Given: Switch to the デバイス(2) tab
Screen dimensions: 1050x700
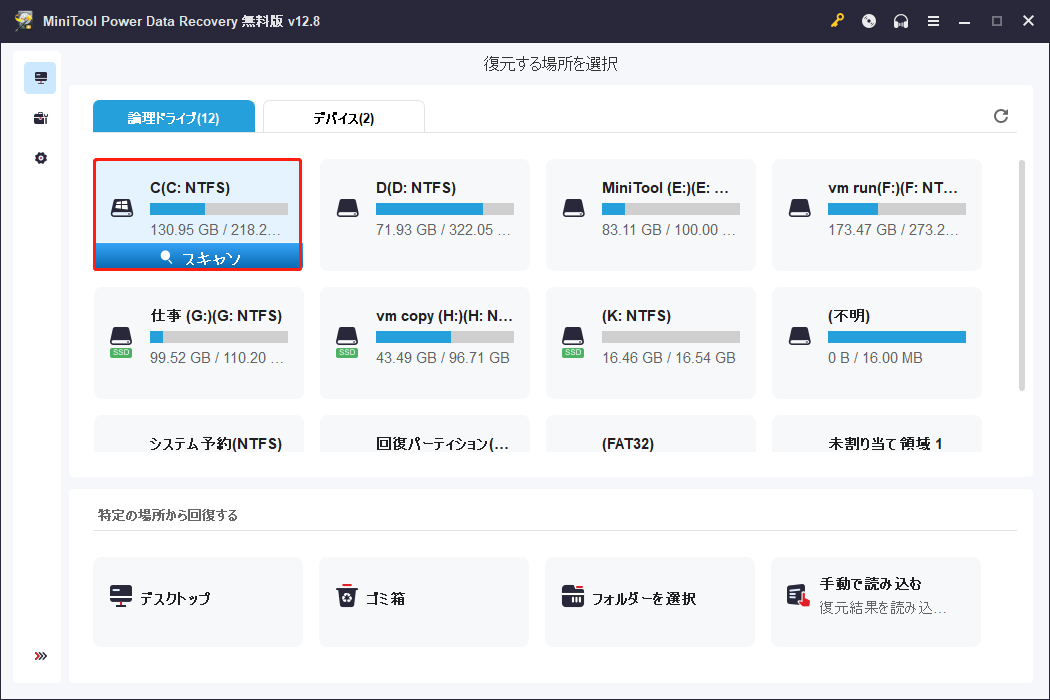Looking at the screenshot, I should (343, 116).
